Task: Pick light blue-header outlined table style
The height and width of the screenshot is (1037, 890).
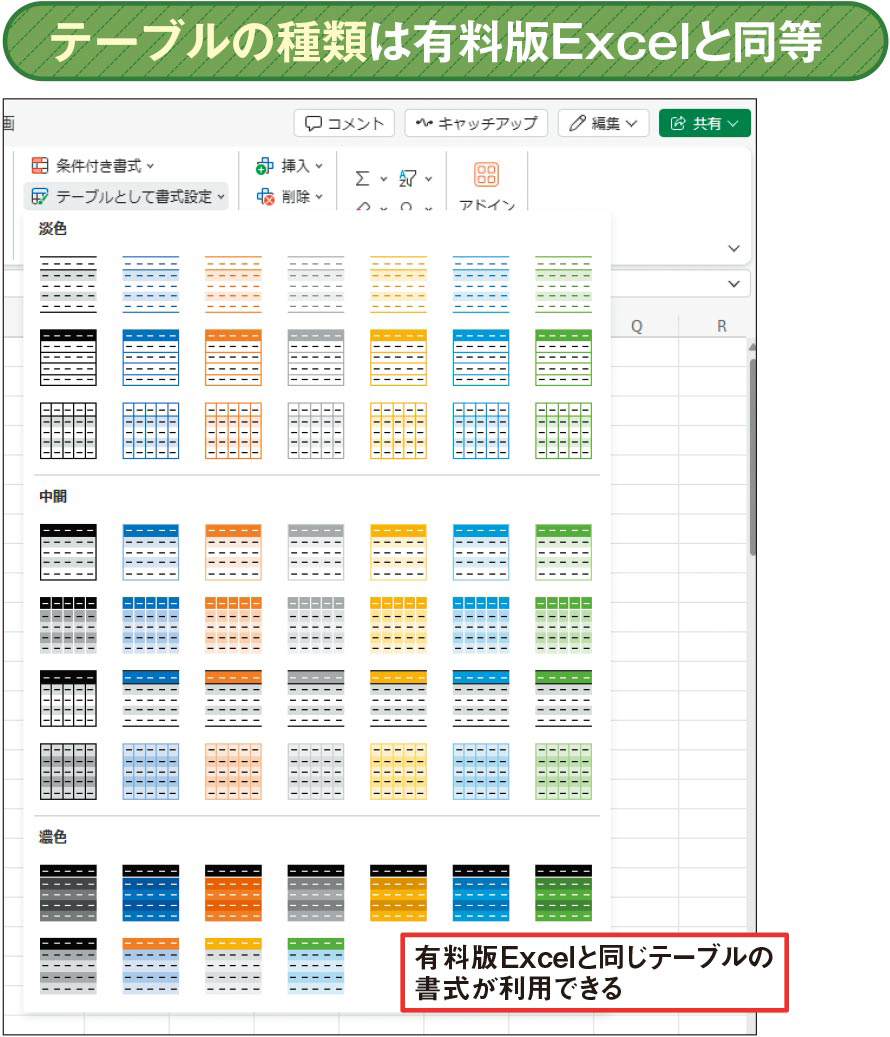Action: point(151,358)
